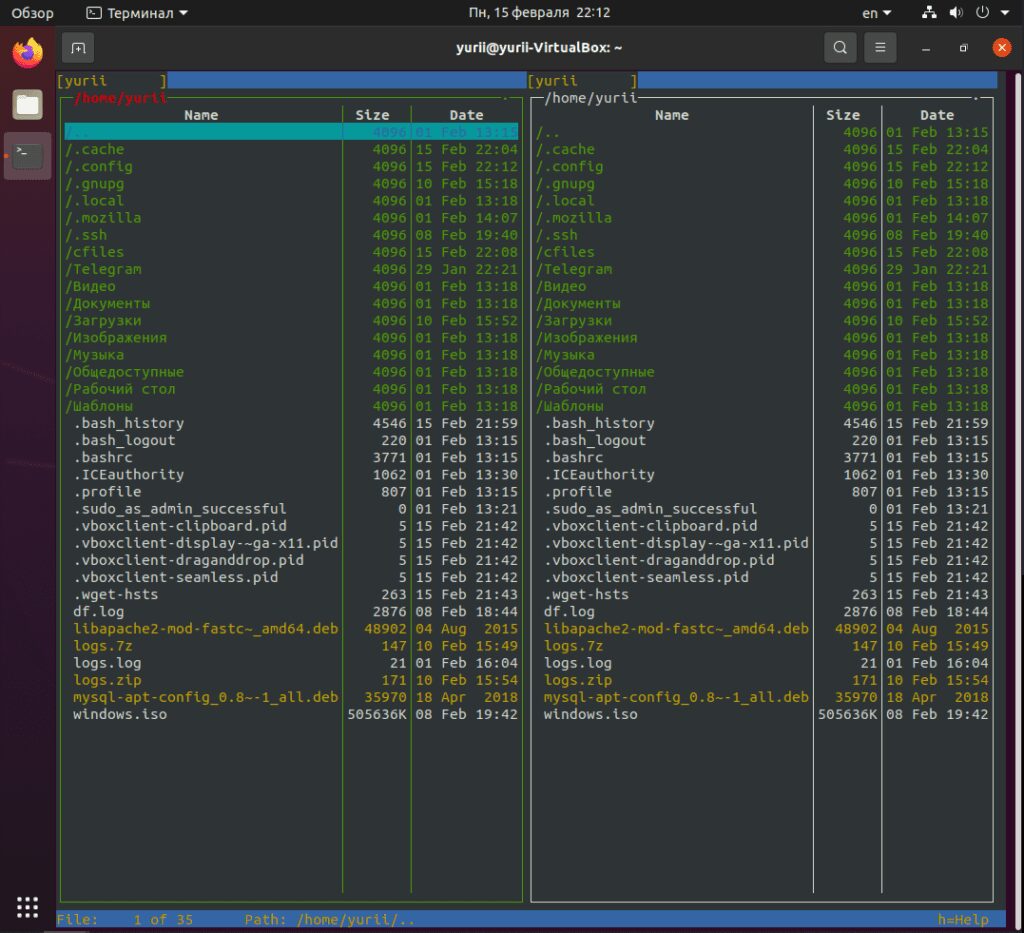Select the yurii tab in right pane
Screen dimensions: 1024x933
(x=581, y=81)
